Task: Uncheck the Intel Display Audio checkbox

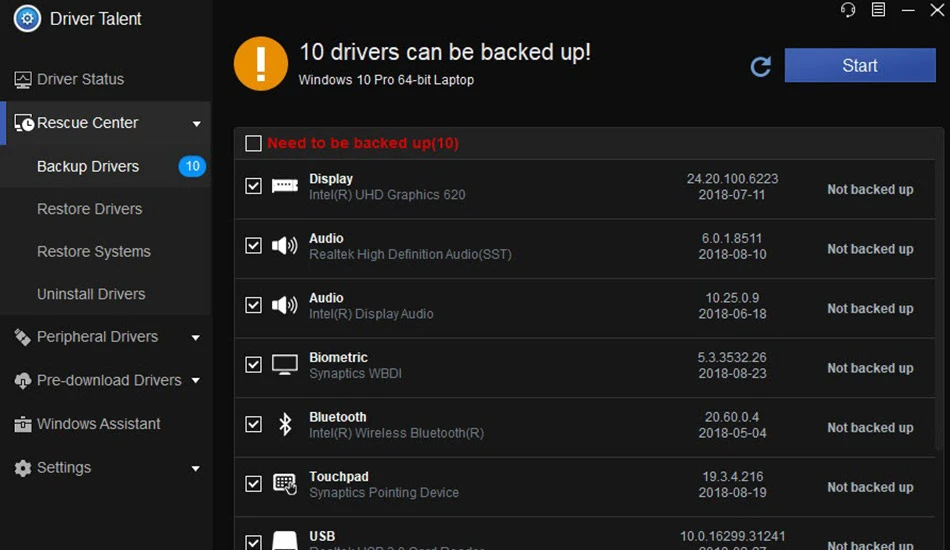Action: click(x=253, y=305)
